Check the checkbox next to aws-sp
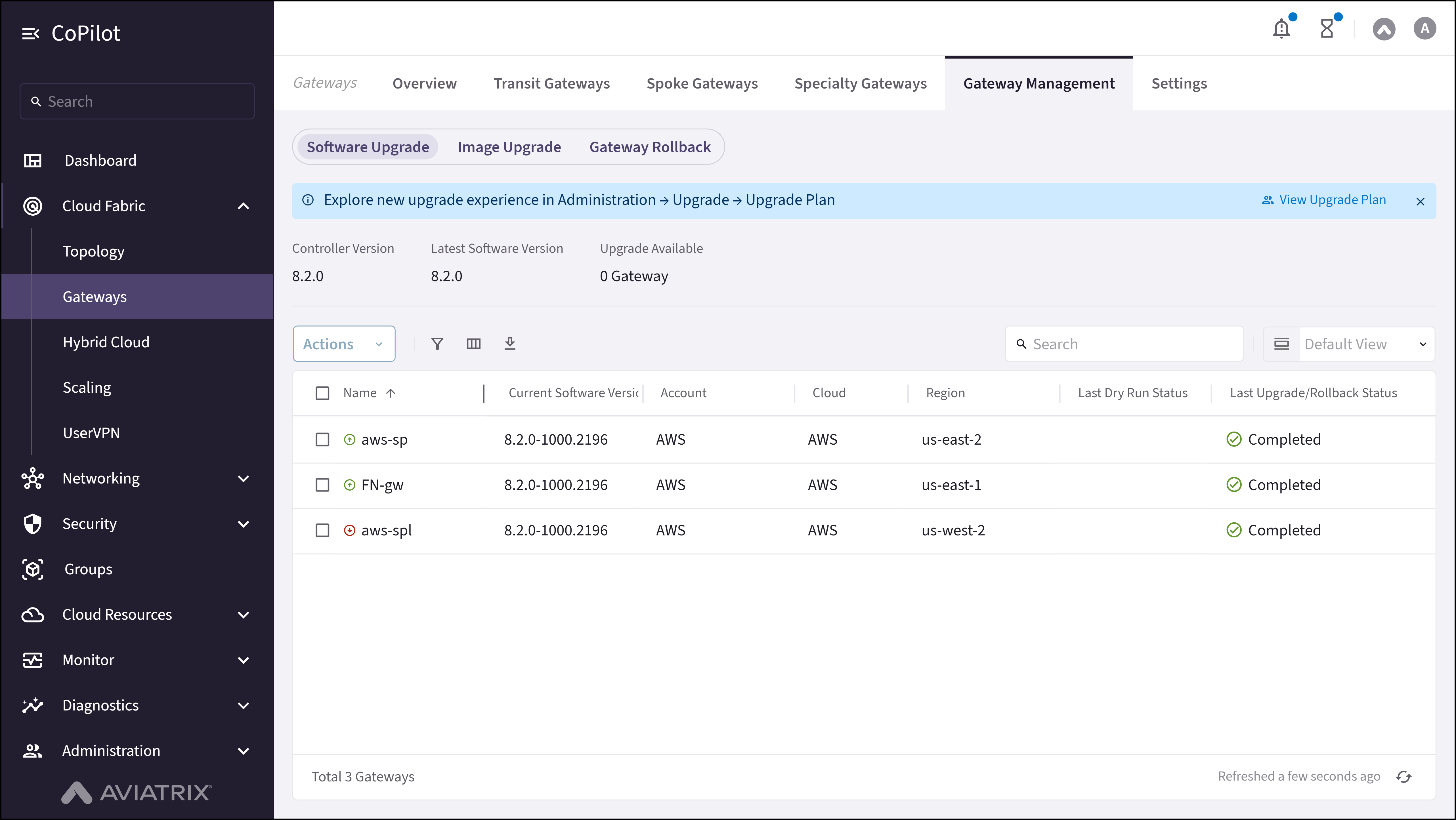The image size is (1456, 820). [323, 439]
